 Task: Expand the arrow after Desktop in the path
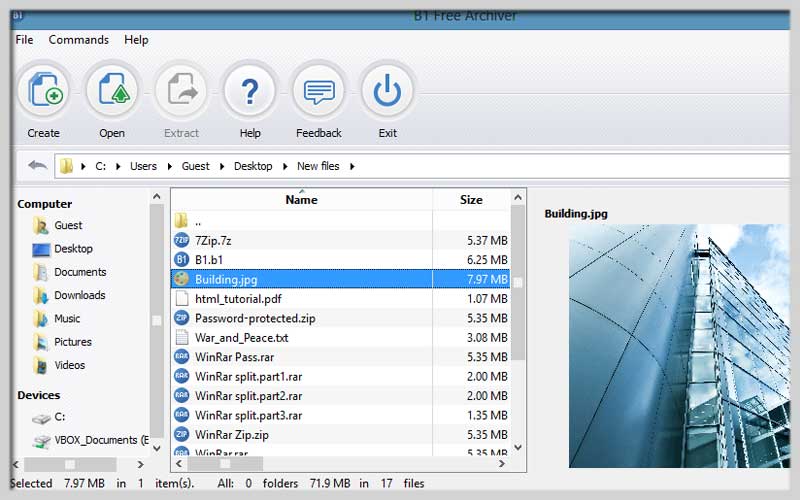tap(285, 166)
